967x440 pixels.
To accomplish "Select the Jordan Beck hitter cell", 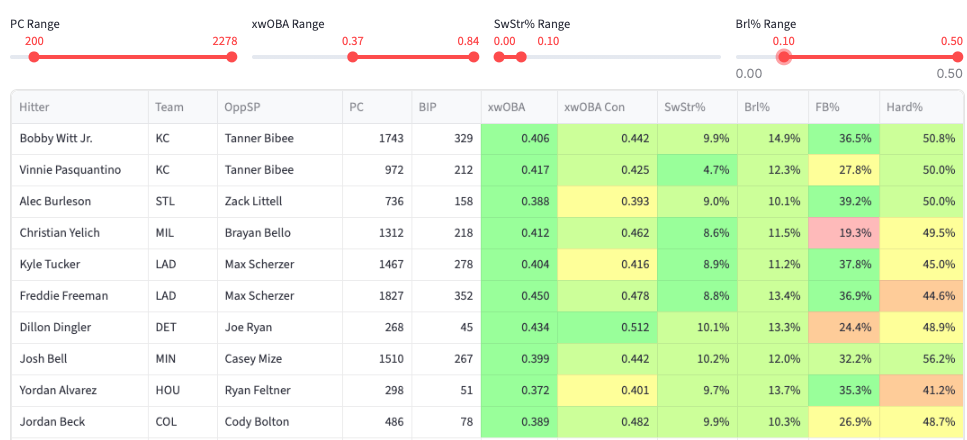I will click(80, 422).
